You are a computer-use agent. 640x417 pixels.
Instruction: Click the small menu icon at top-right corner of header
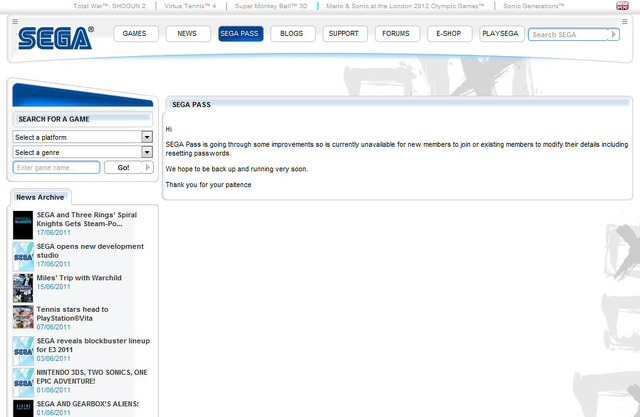click(x=624, y=21)
